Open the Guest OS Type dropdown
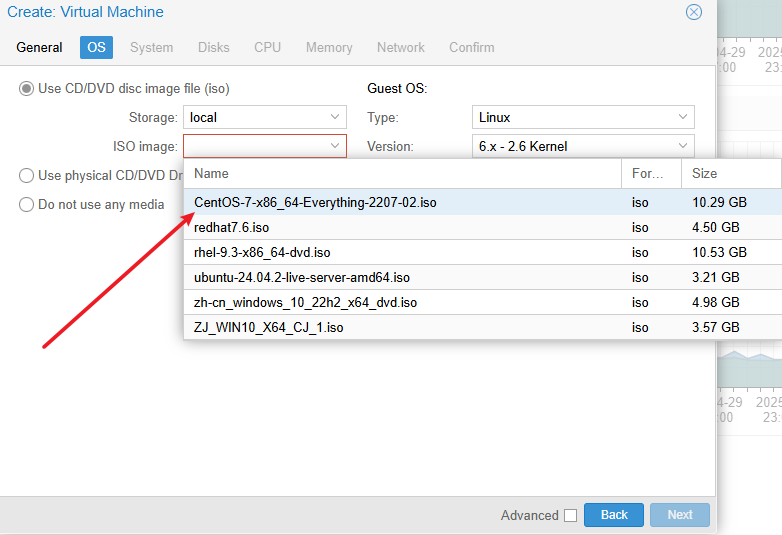 [x=683, y=117]
